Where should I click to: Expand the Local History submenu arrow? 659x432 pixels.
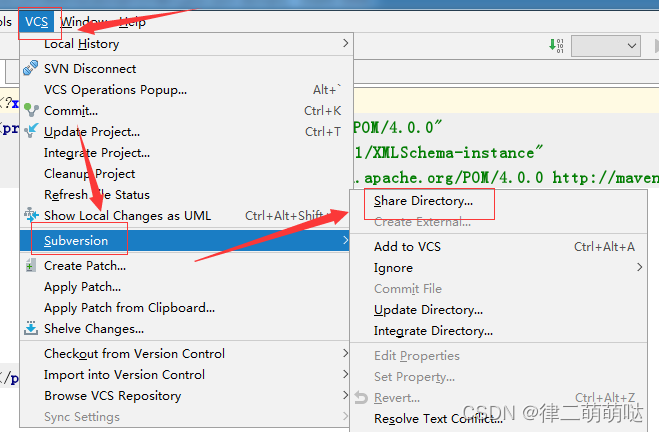tap(345, 43)
